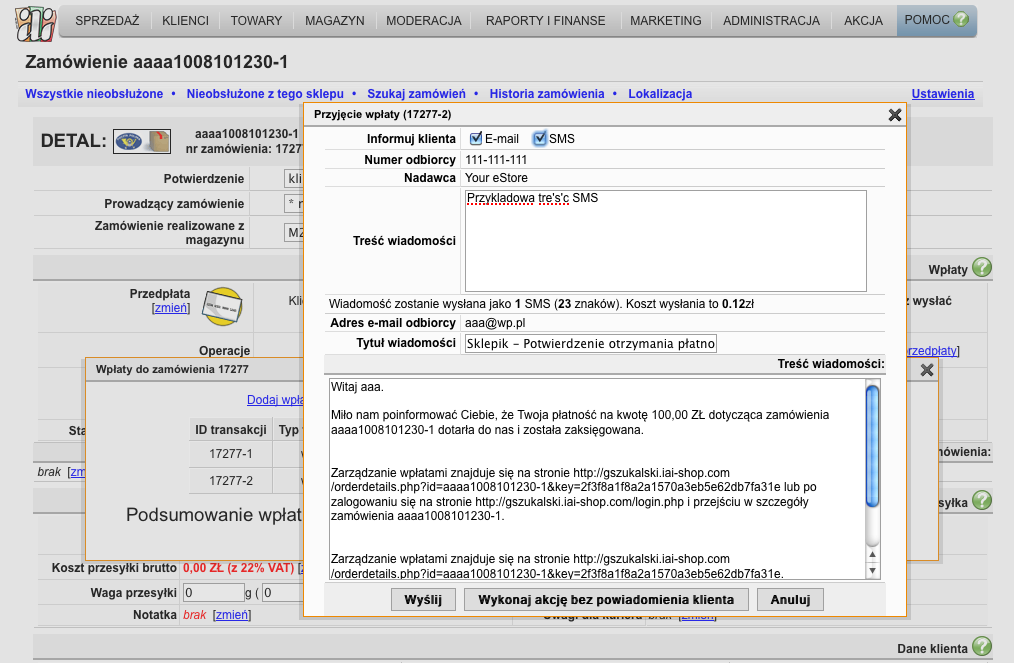
Task: Click into the e-mail message body textarea
Action: click(596, 479)
